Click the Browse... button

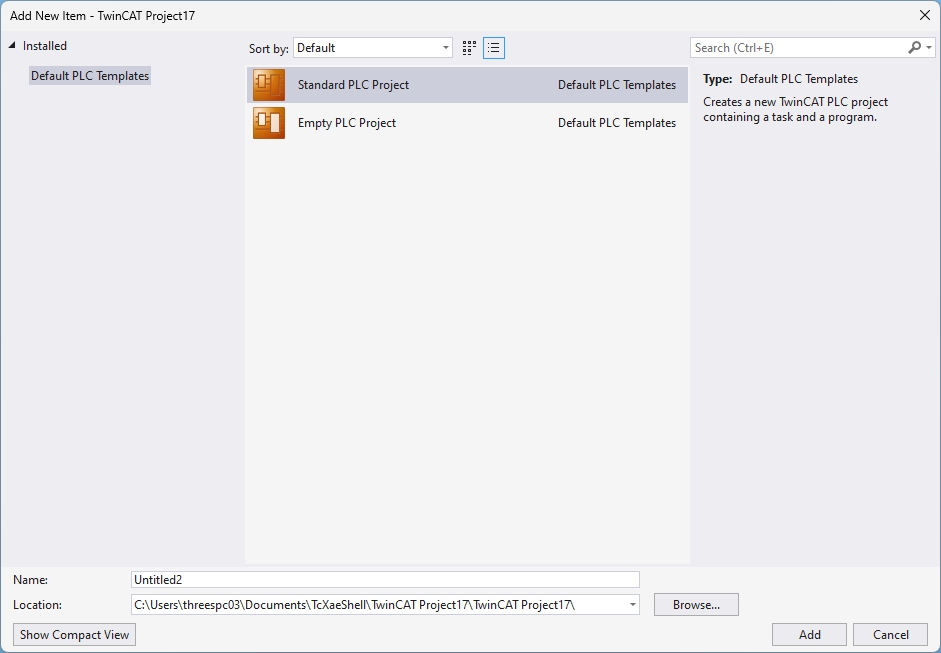pyautogui.click(x=696, y=604)
